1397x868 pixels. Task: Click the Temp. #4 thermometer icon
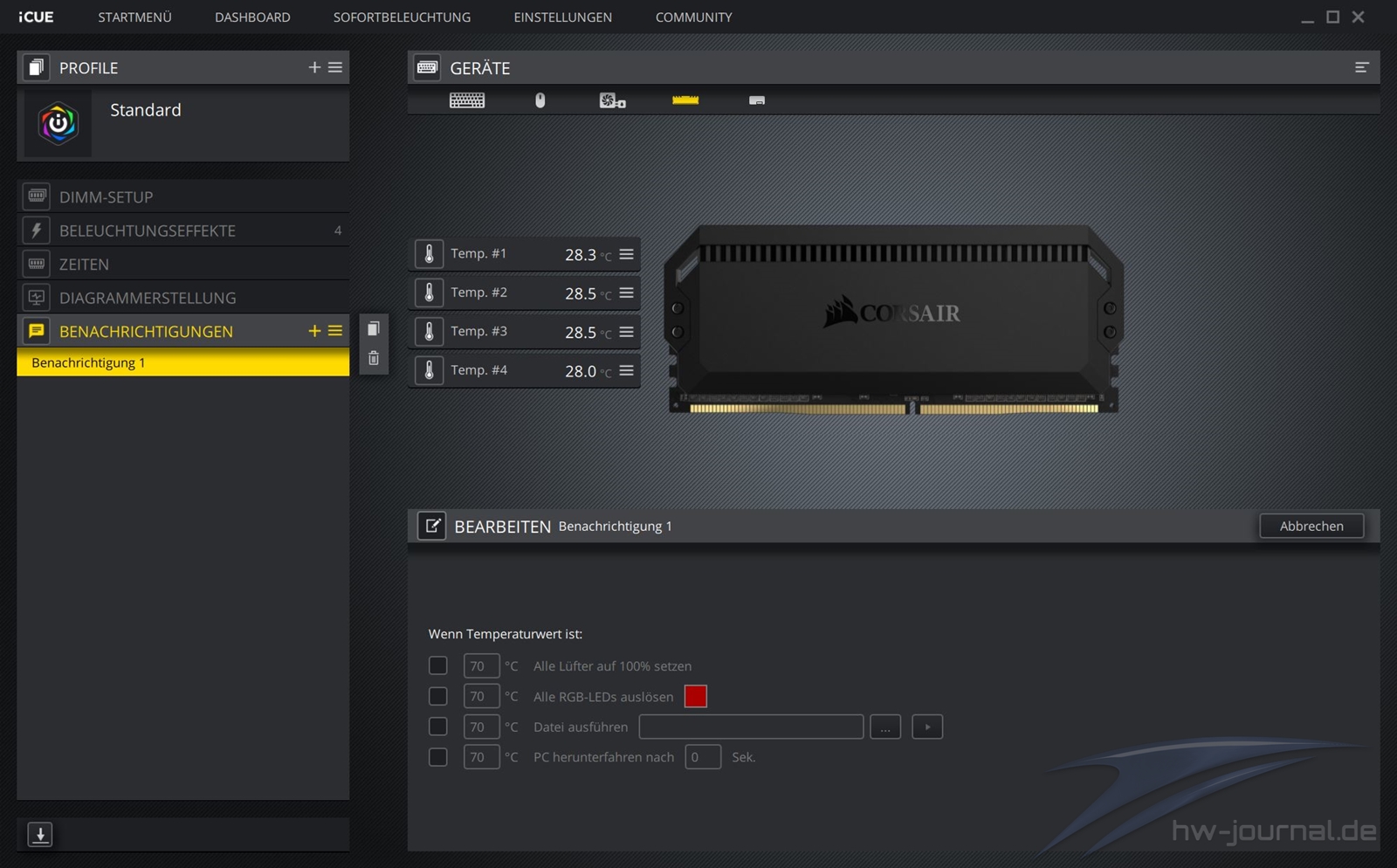tap(429, 370)
